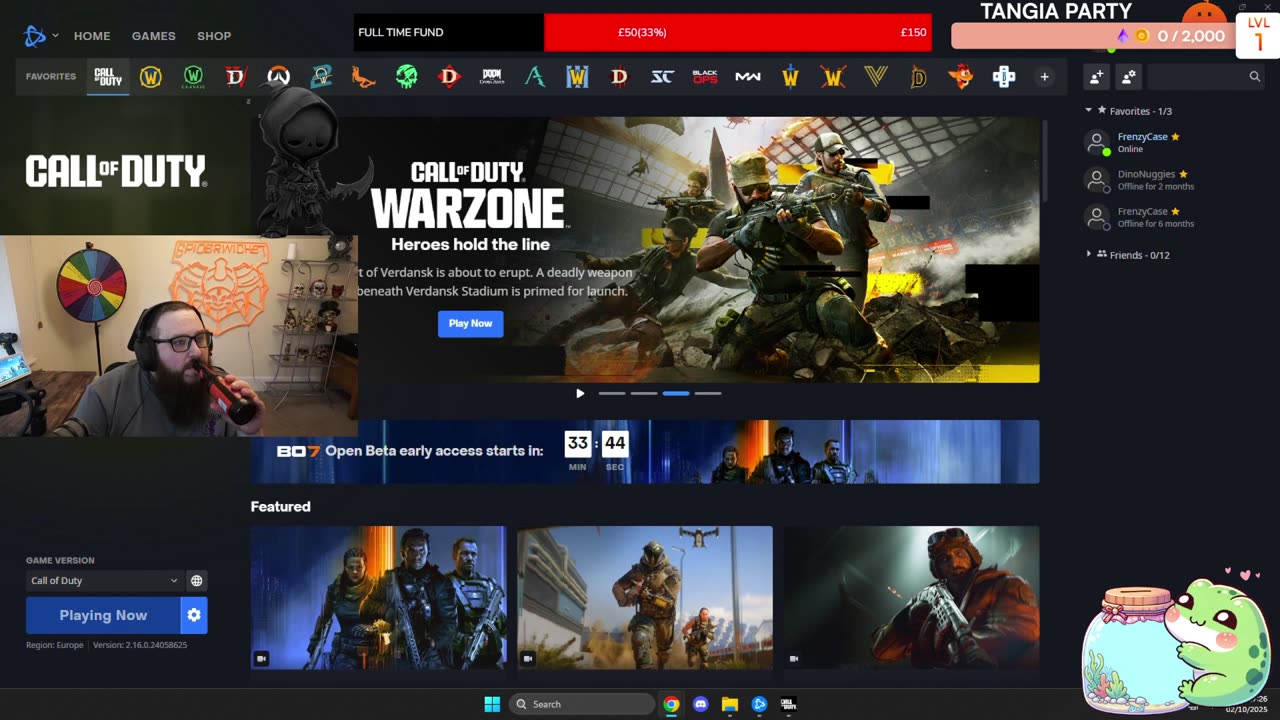Click the Warzone Play Now button
Image resolution: width=1280 pixels, height=720 pixels.
(470, 323)
